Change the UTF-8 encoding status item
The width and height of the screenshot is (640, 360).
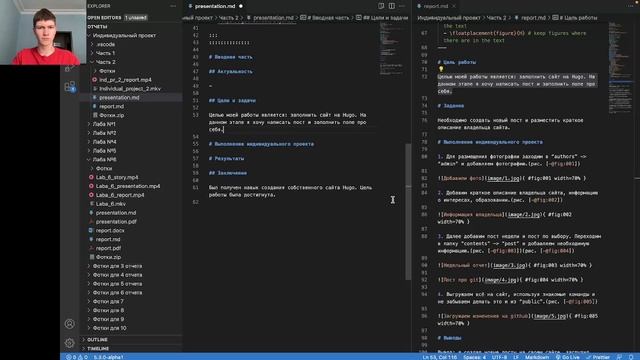point(499,357)
